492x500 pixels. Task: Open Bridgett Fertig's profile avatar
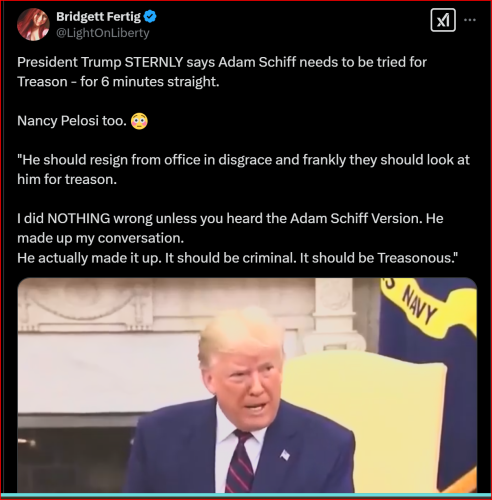point(33,24)
